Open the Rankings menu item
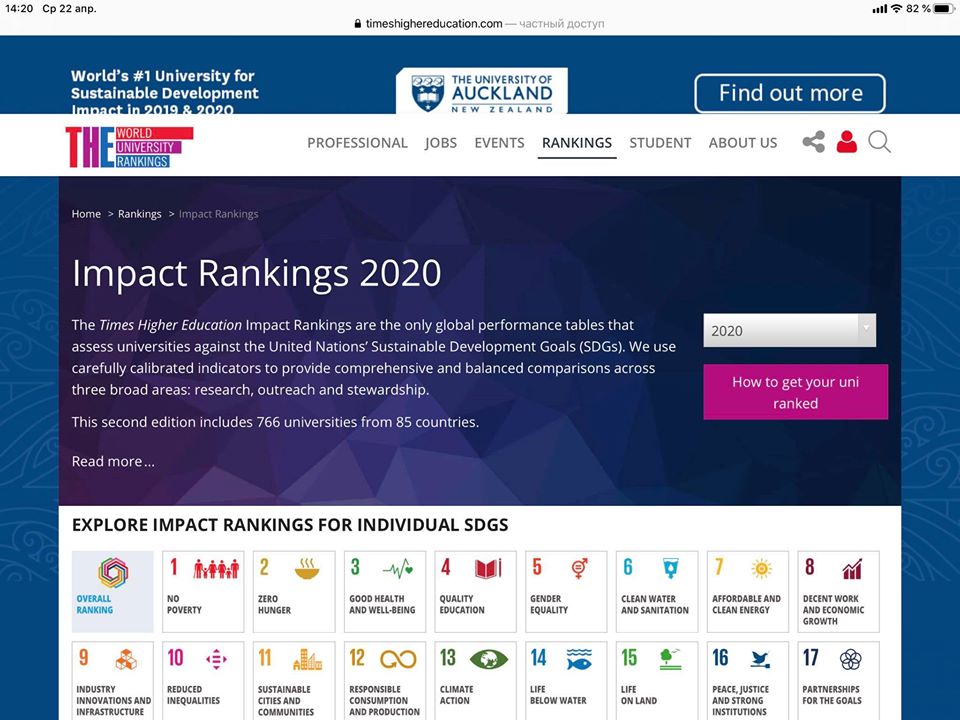Image resolution: width=960 pixels, height=720 pixels. (x=576, y=142)
